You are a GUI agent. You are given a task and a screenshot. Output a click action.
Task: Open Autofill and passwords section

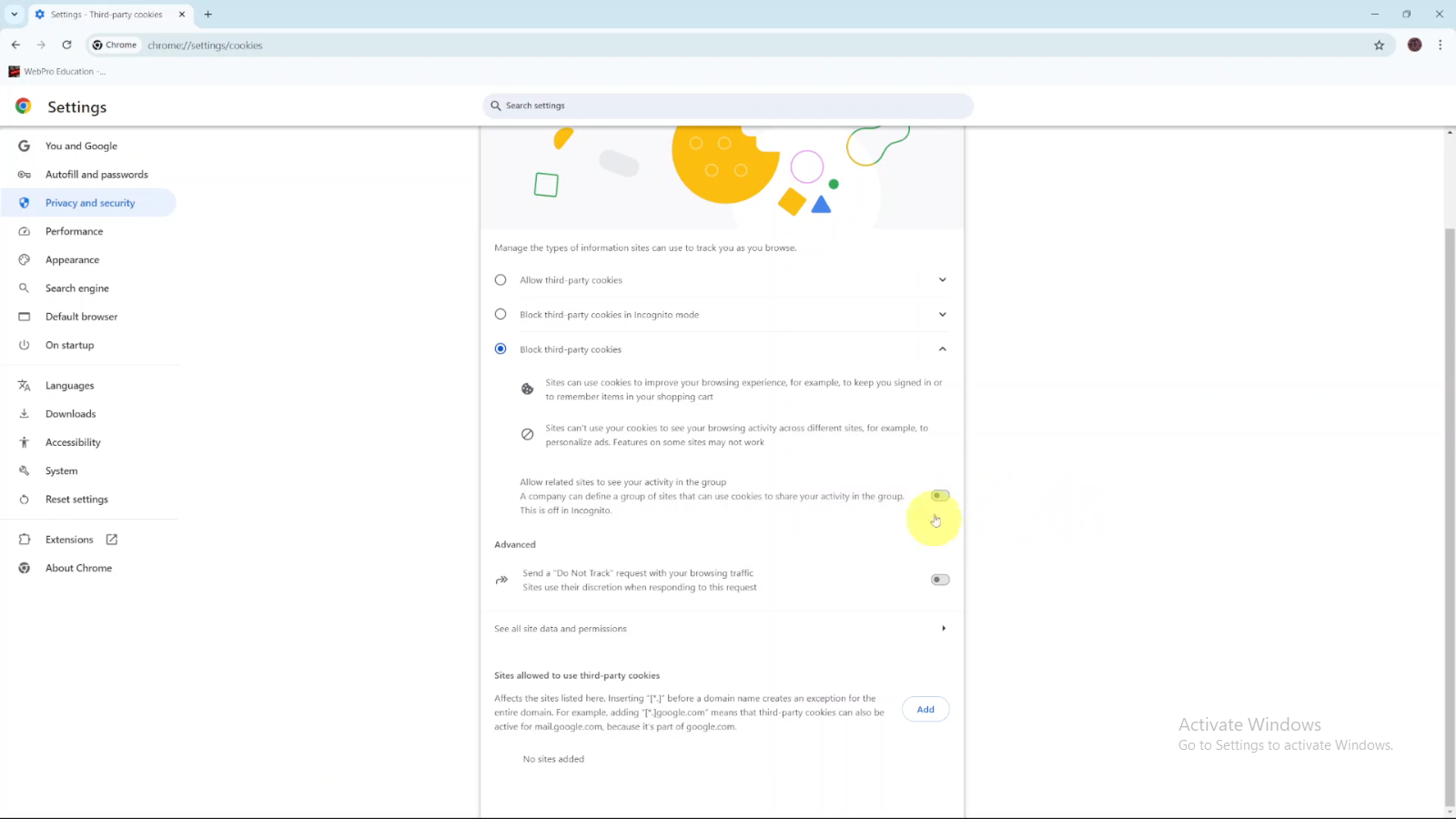point(88,175)
